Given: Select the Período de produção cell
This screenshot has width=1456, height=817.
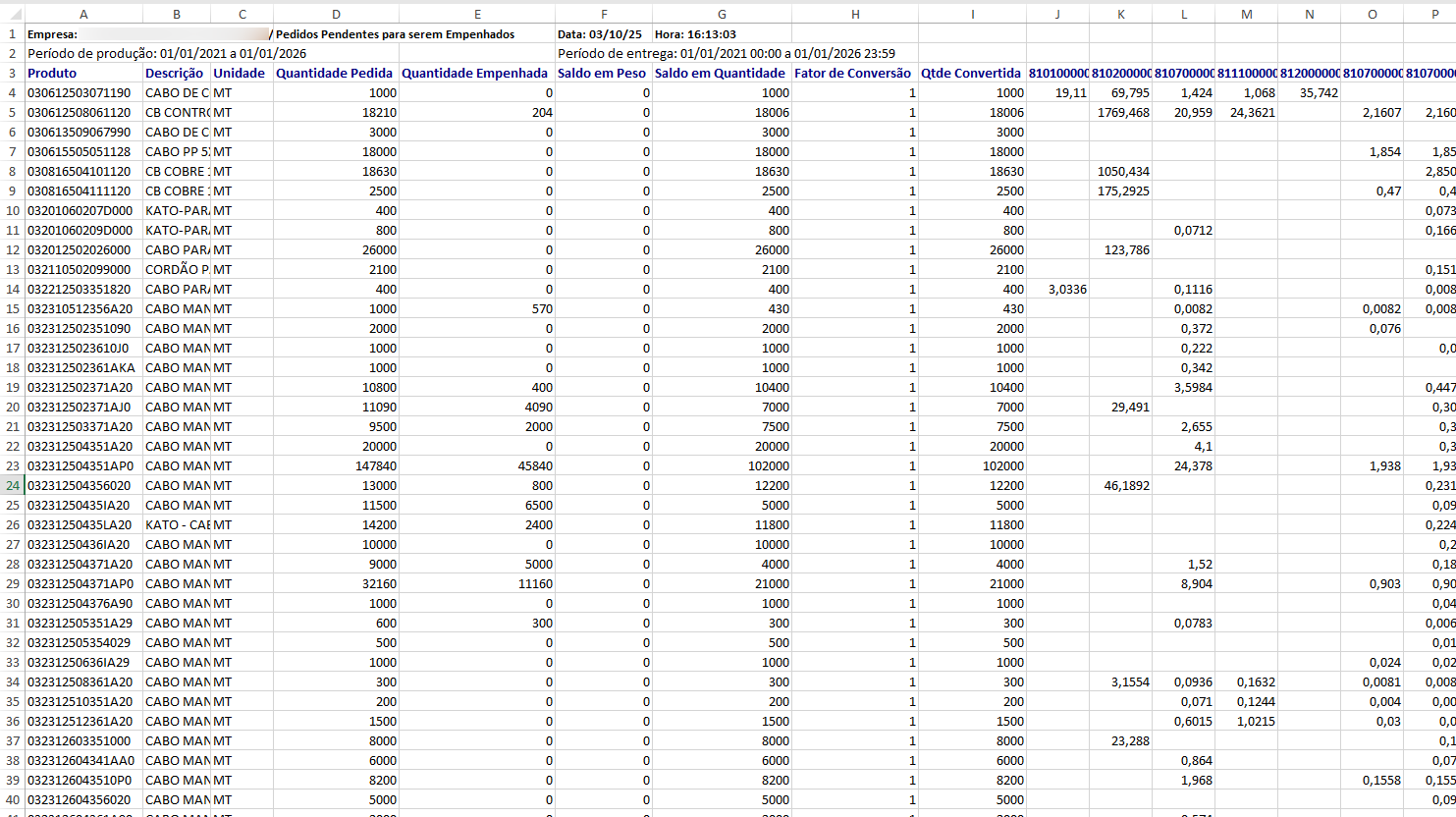Looking at the screenshot, I should [x=167, y=53].
